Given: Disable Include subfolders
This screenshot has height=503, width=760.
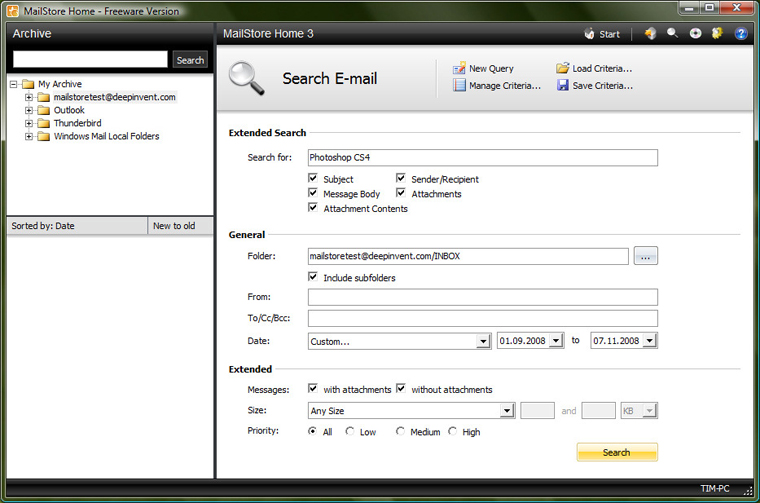Looking at the screenshot, I should (x=313, y=277).
